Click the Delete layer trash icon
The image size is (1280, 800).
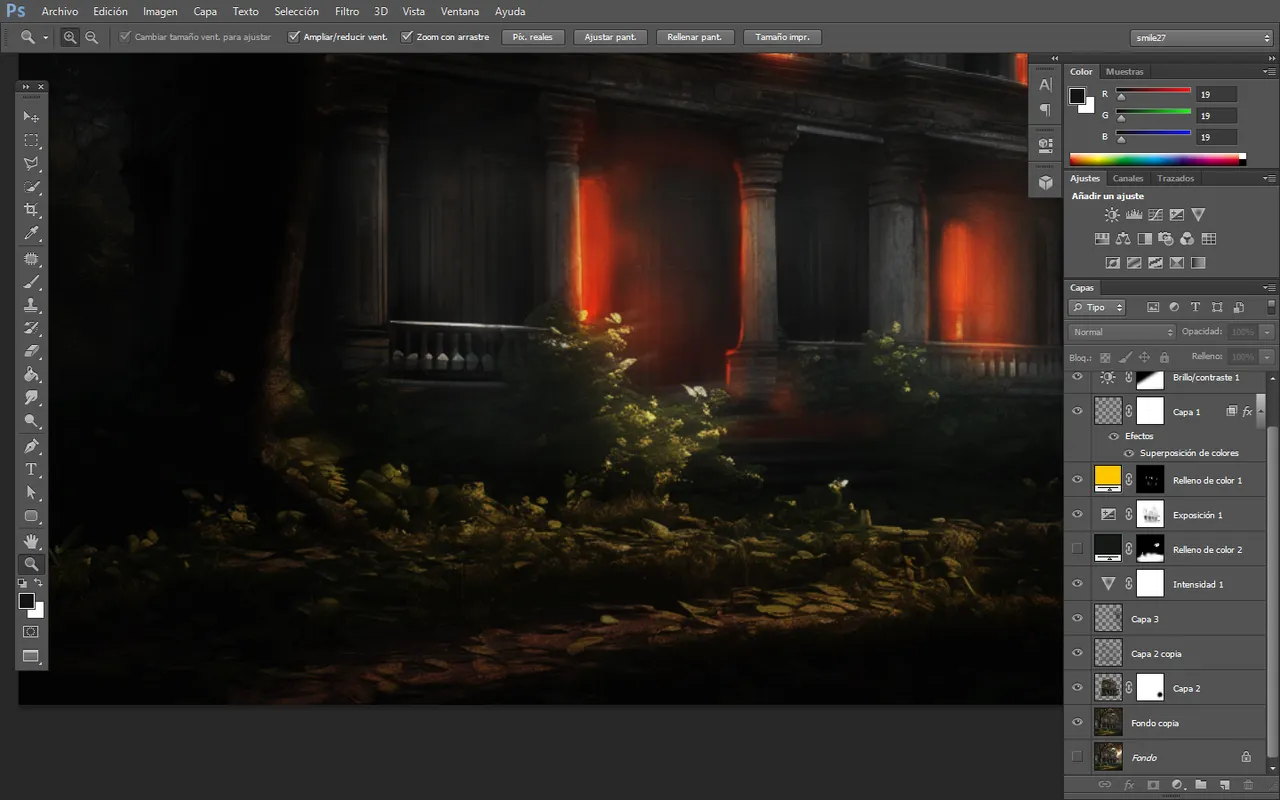(1248, 785)
